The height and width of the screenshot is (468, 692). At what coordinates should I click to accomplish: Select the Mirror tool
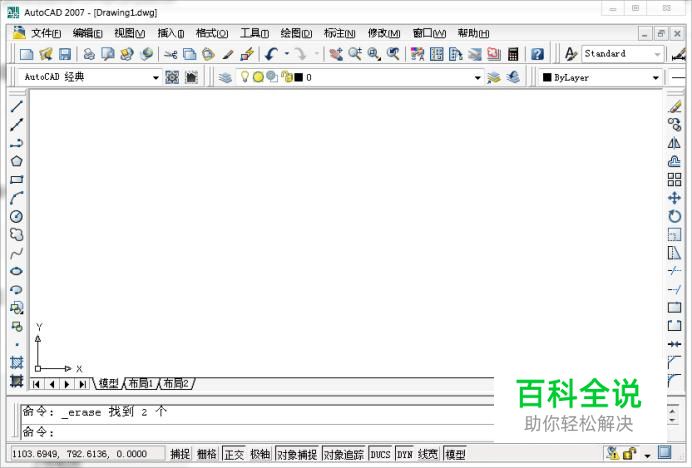(x=674, y=143)
